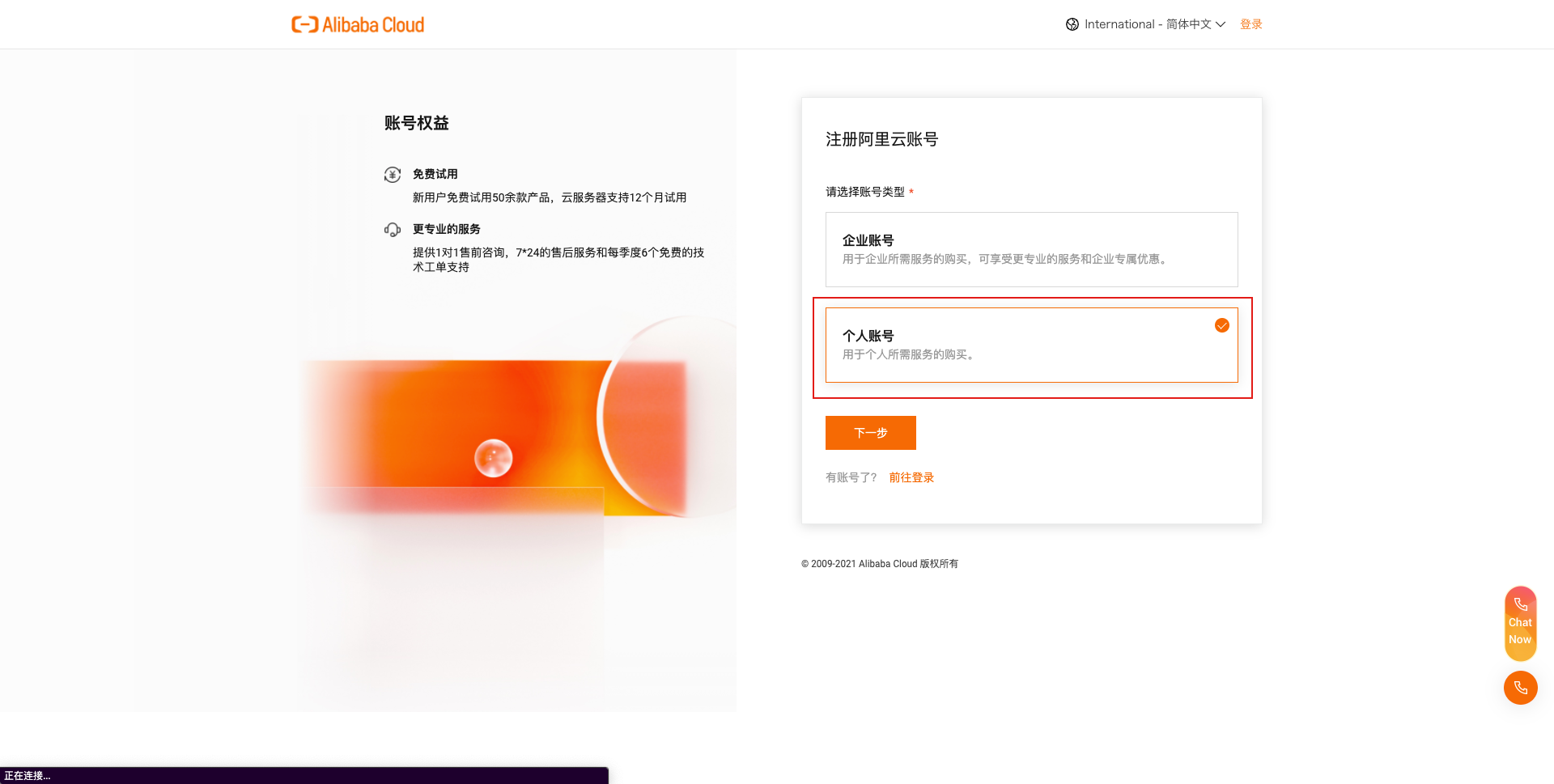This screenshot has height=784, width=1554.
Task: Toggle the orange checkmark on 个人账号
Action: click(1222, 325)
